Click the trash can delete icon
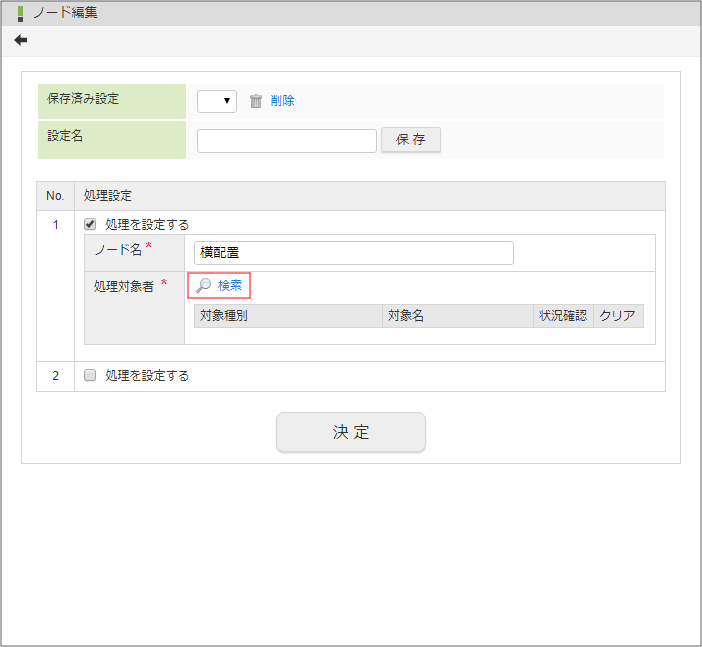702x647 pixels. coord(256,101)
